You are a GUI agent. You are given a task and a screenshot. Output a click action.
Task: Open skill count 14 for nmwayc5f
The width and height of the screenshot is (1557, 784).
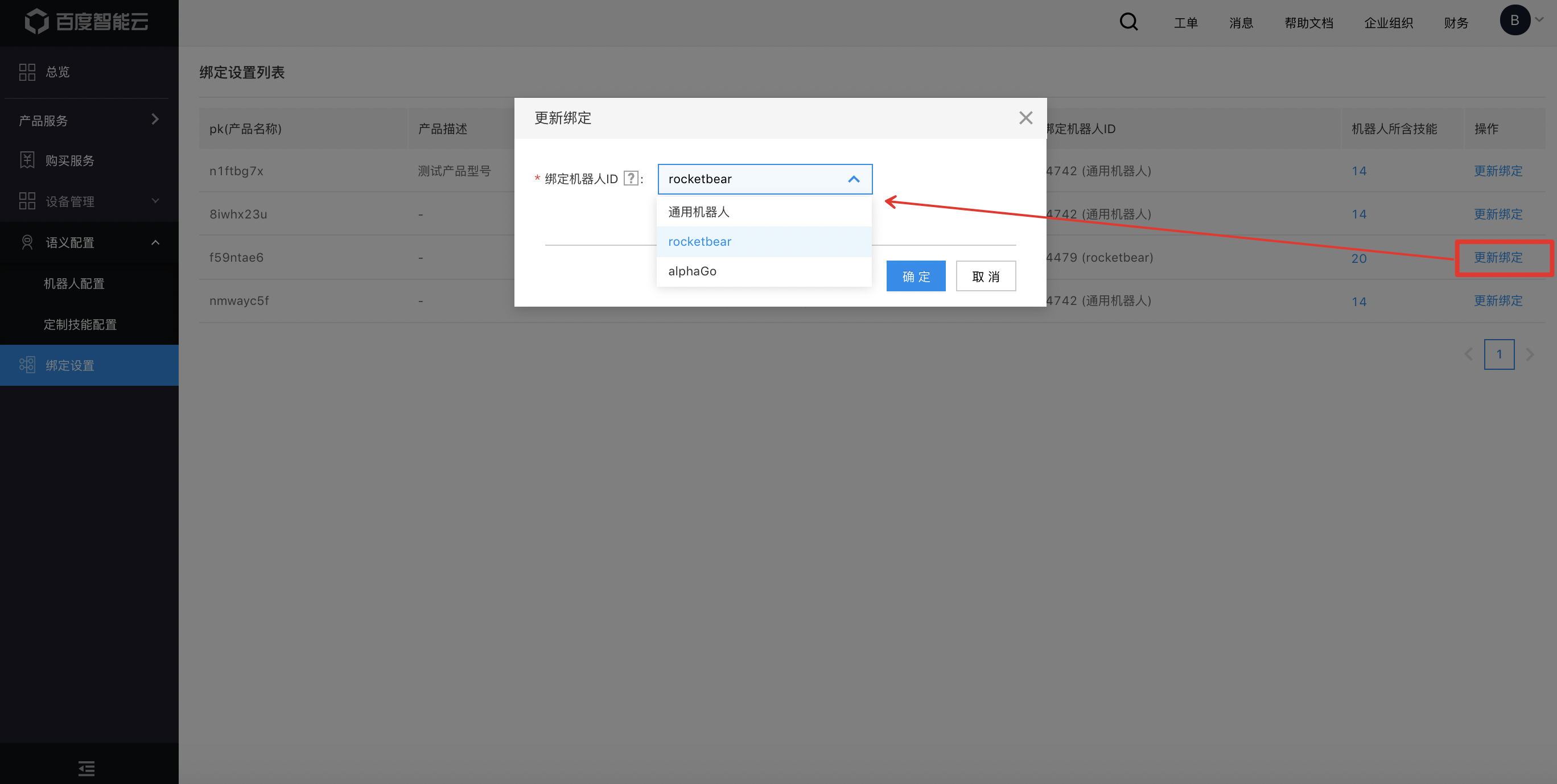(1359, 301)
